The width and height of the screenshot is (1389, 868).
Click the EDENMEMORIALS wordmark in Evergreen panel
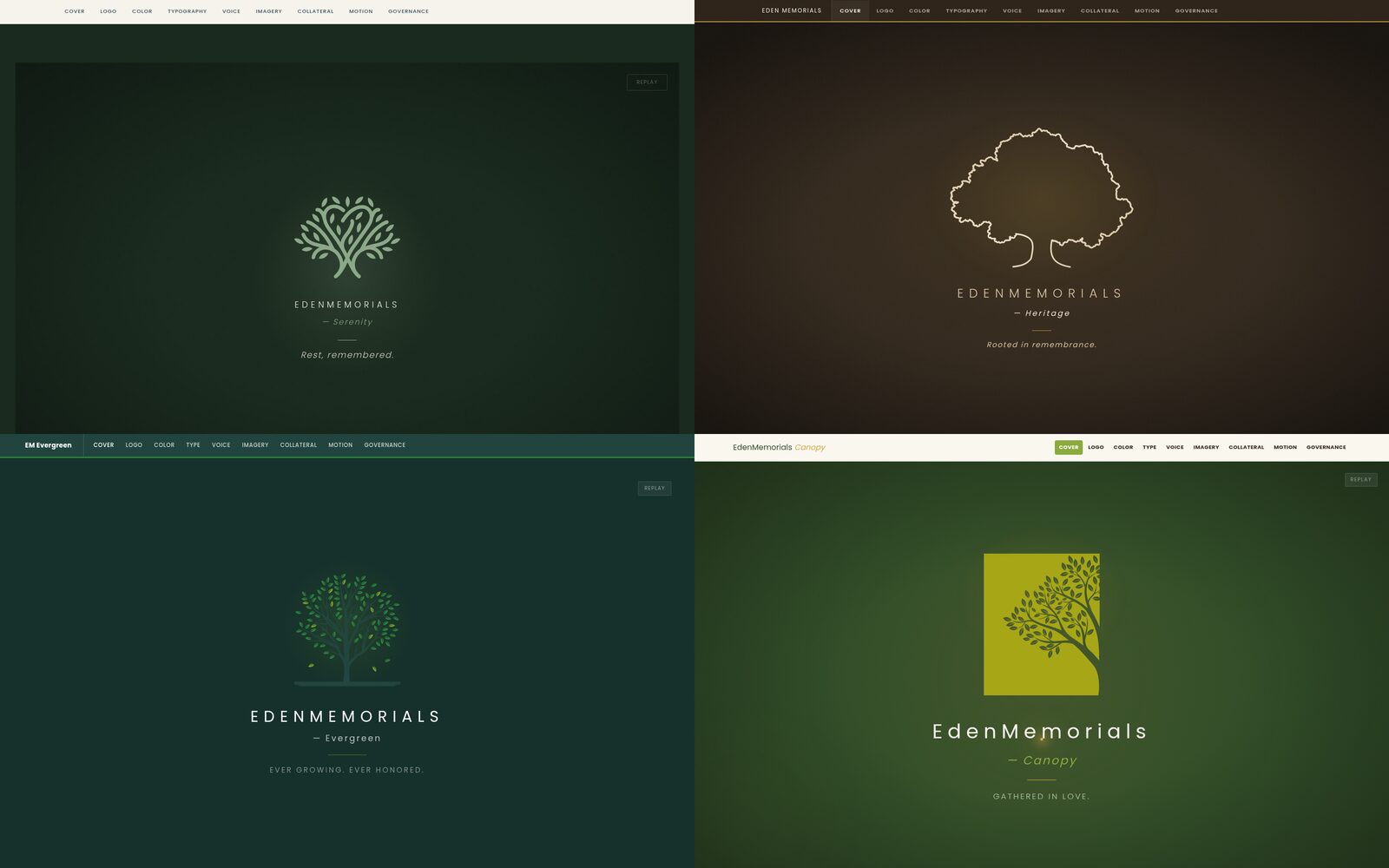(x=346, y=716)
